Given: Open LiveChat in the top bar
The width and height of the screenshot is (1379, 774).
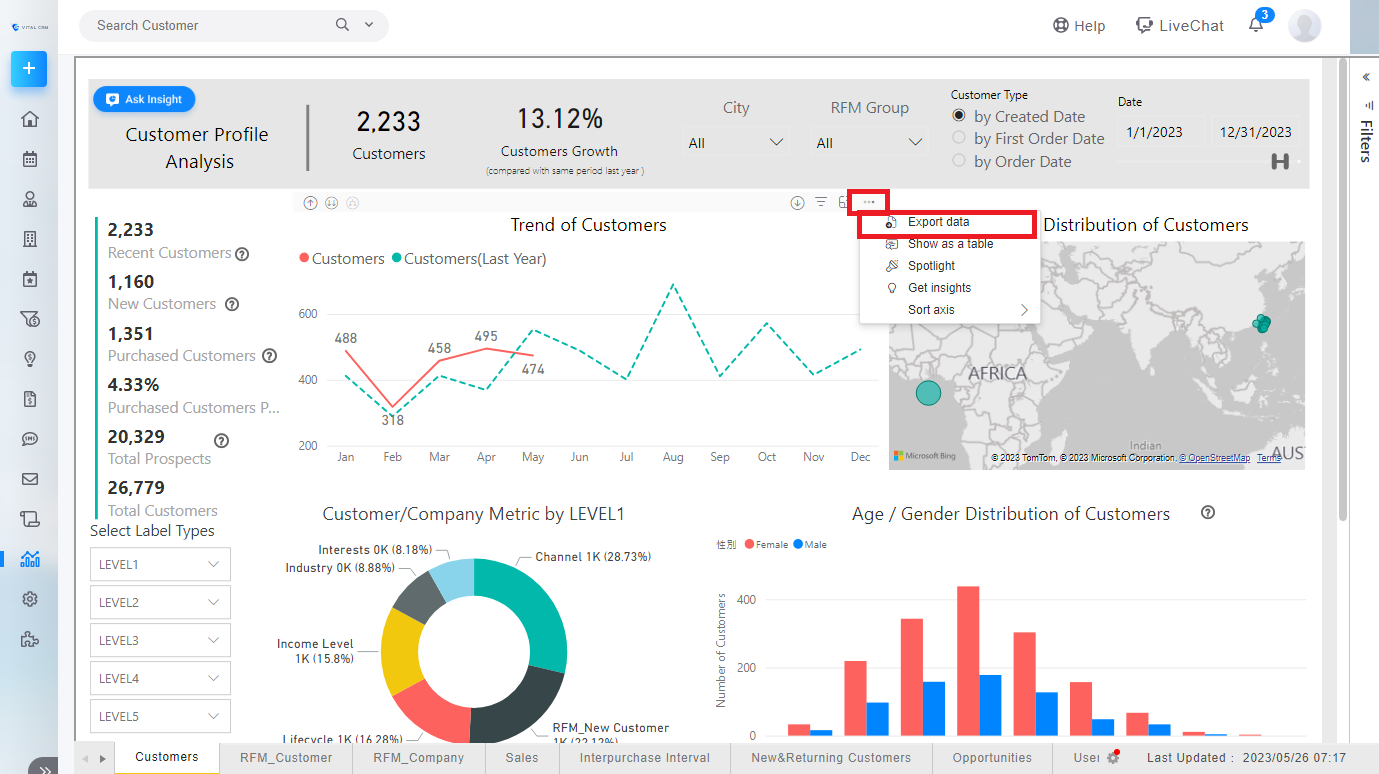Looking at the screenshot, I should (x=1180, y=26).
